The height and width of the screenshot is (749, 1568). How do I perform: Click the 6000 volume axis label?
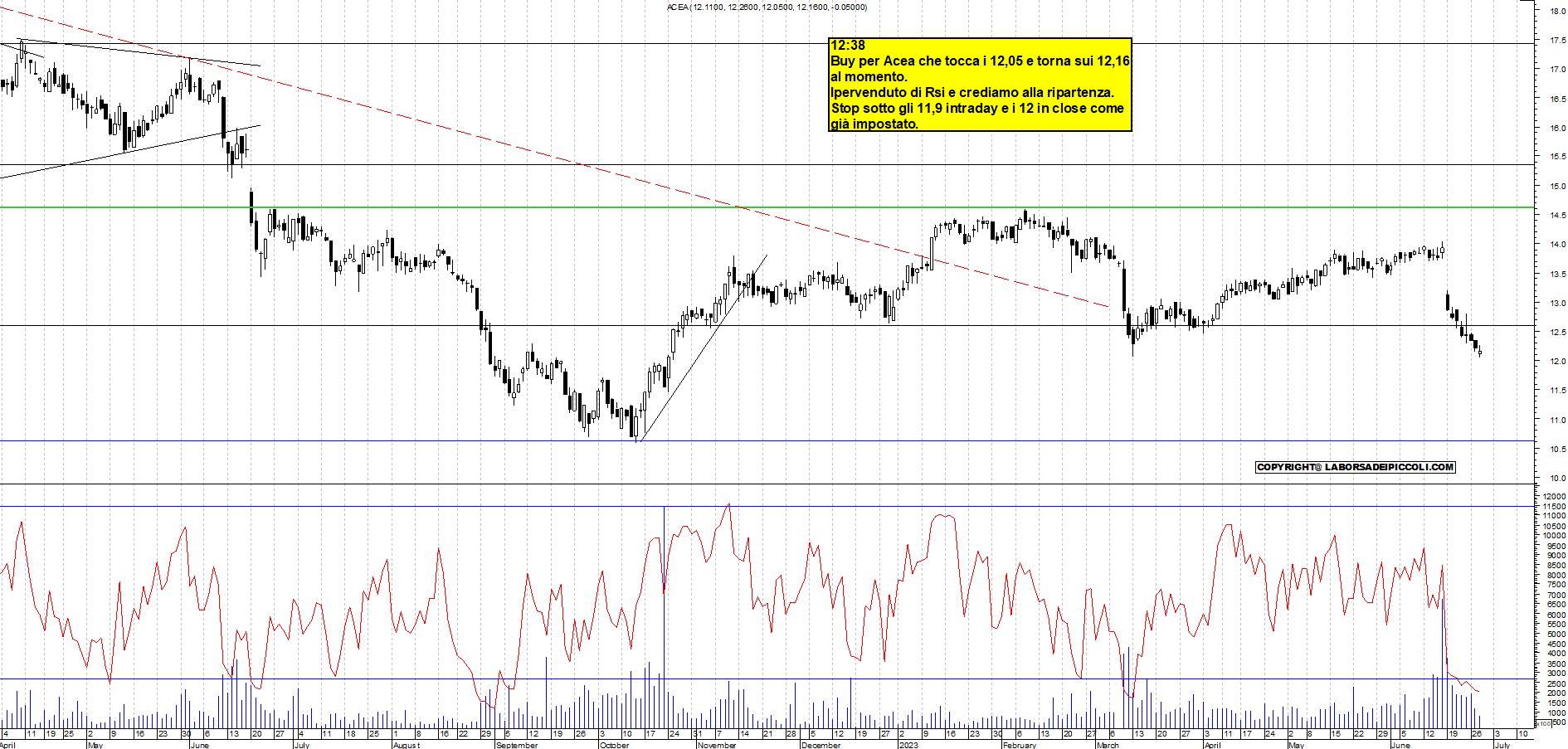click(x=1556, y=615)
